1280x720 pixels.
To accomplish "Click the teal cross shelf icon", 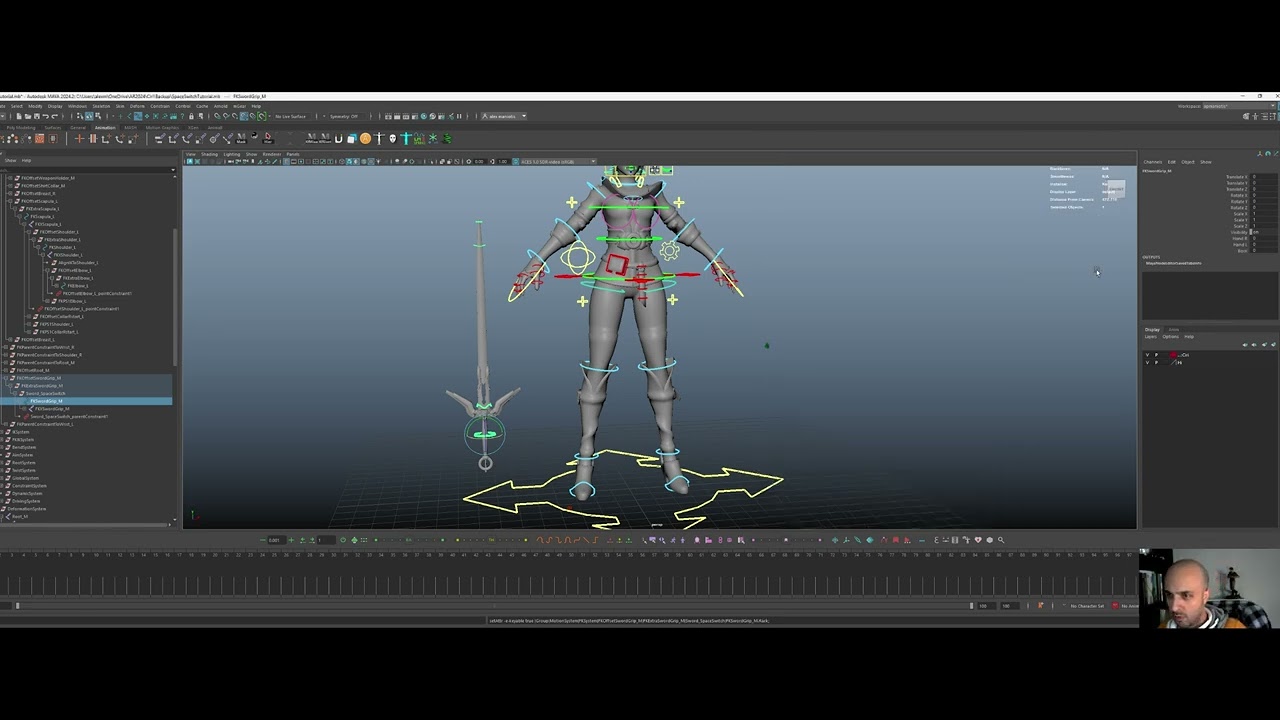I will point(406,139).
